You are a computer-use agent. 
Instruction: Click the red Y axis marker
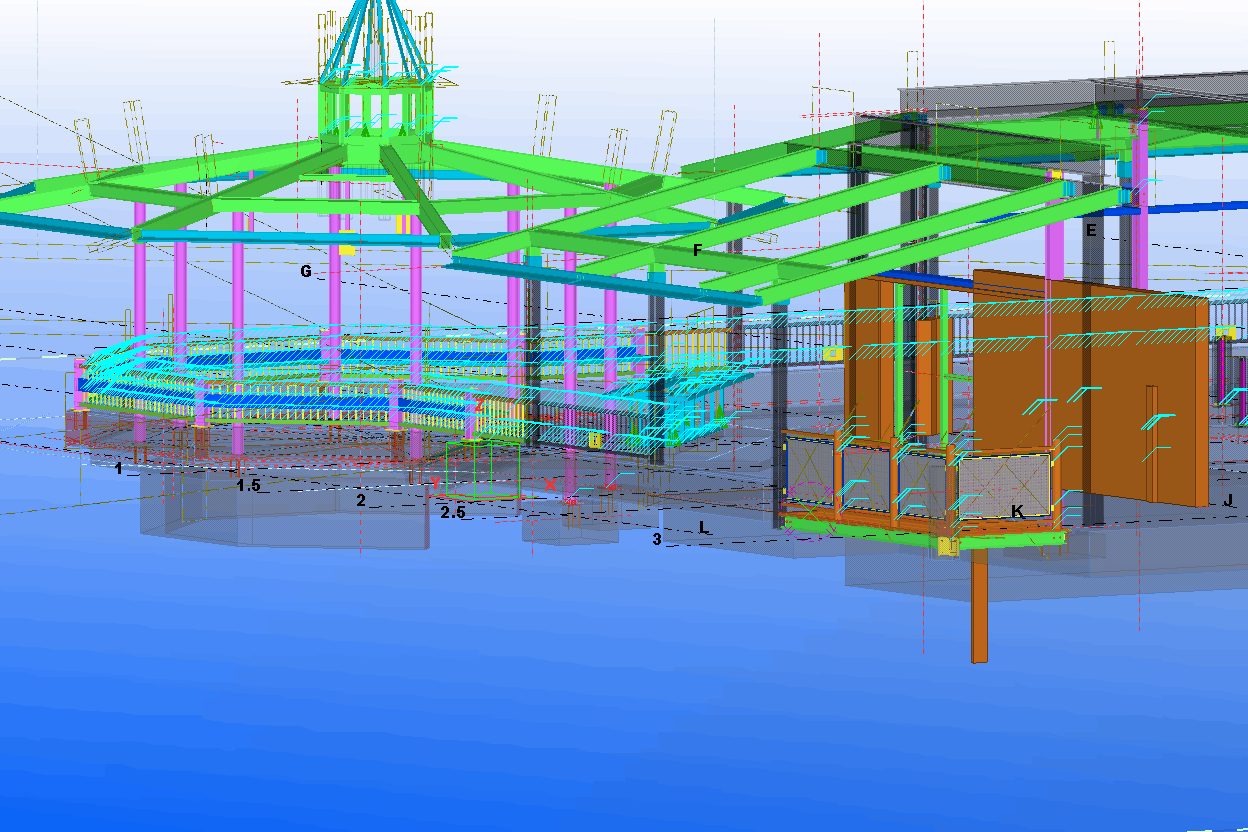click(436, 484)
